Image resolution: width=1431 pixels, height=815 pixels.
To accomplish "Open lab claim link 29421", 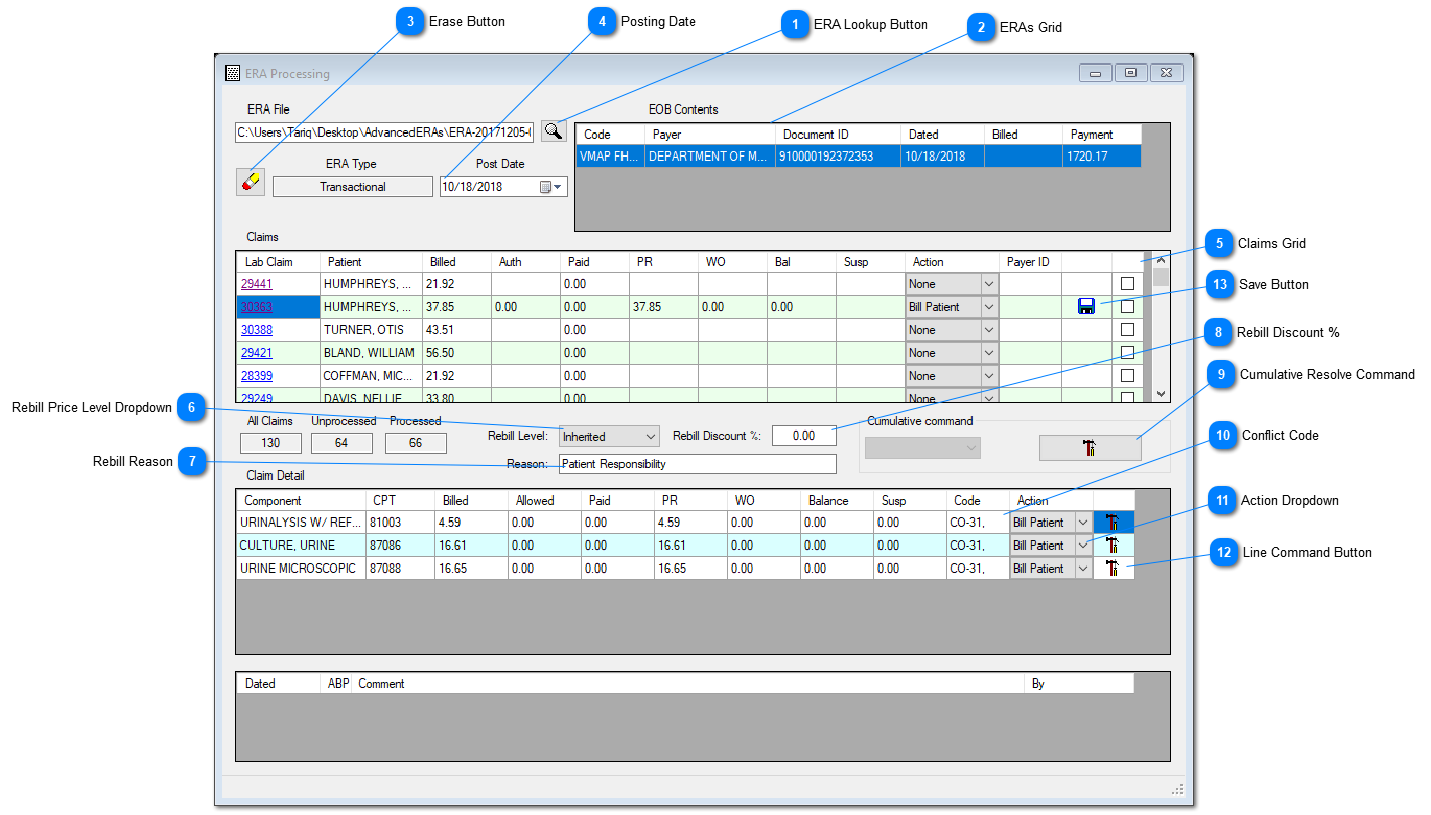I will click(256, 353).
